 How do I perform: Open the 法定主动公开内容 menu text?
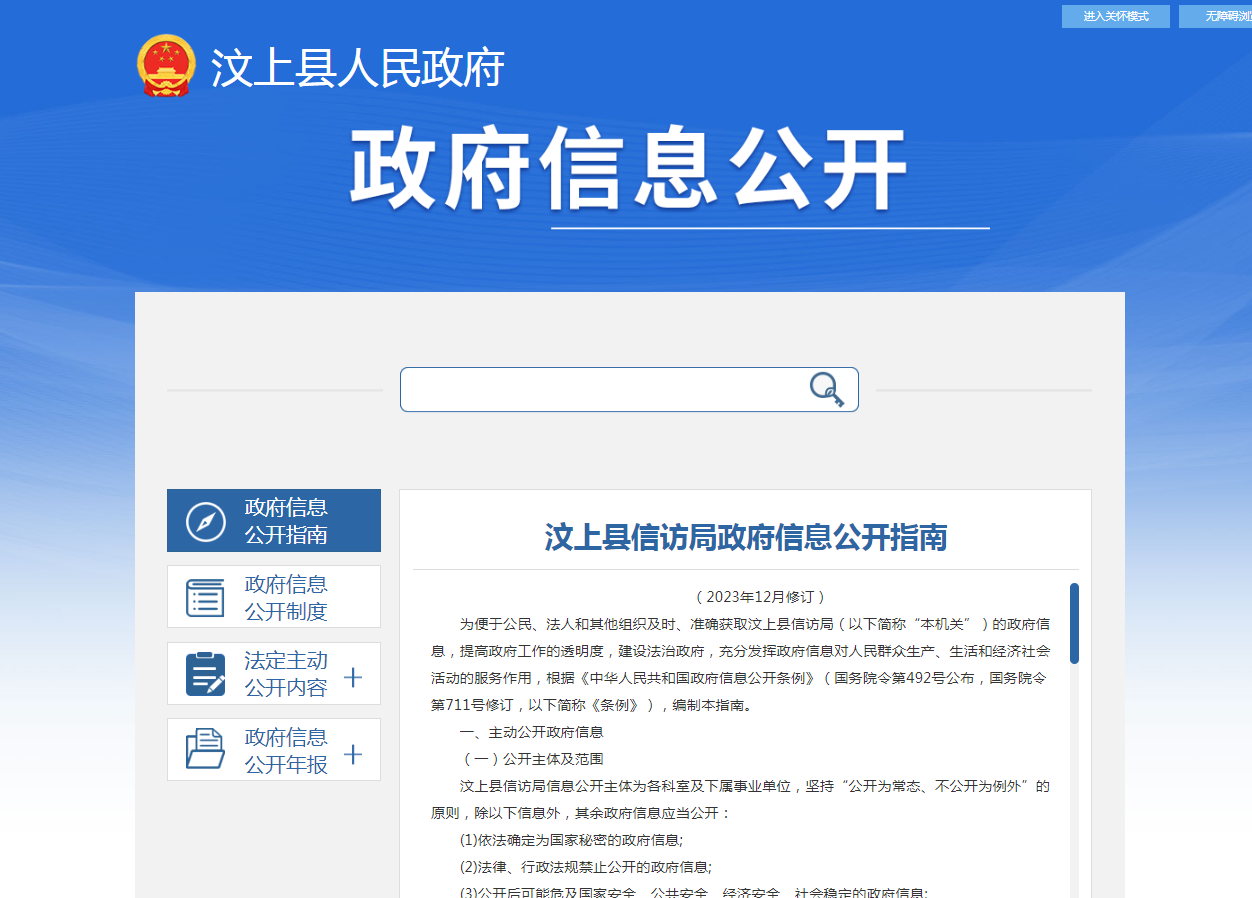(x=286, y=674)
